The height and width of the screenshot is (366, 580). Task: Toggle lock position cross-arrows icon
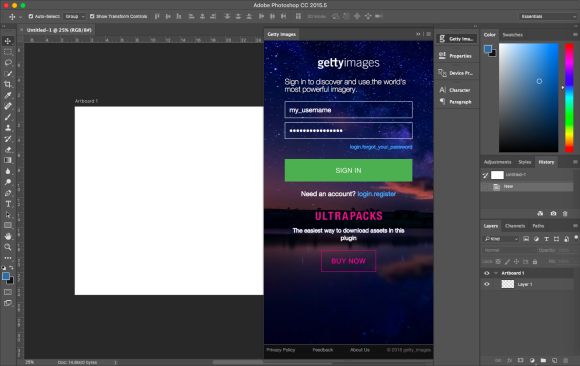(x=516, y=262)
